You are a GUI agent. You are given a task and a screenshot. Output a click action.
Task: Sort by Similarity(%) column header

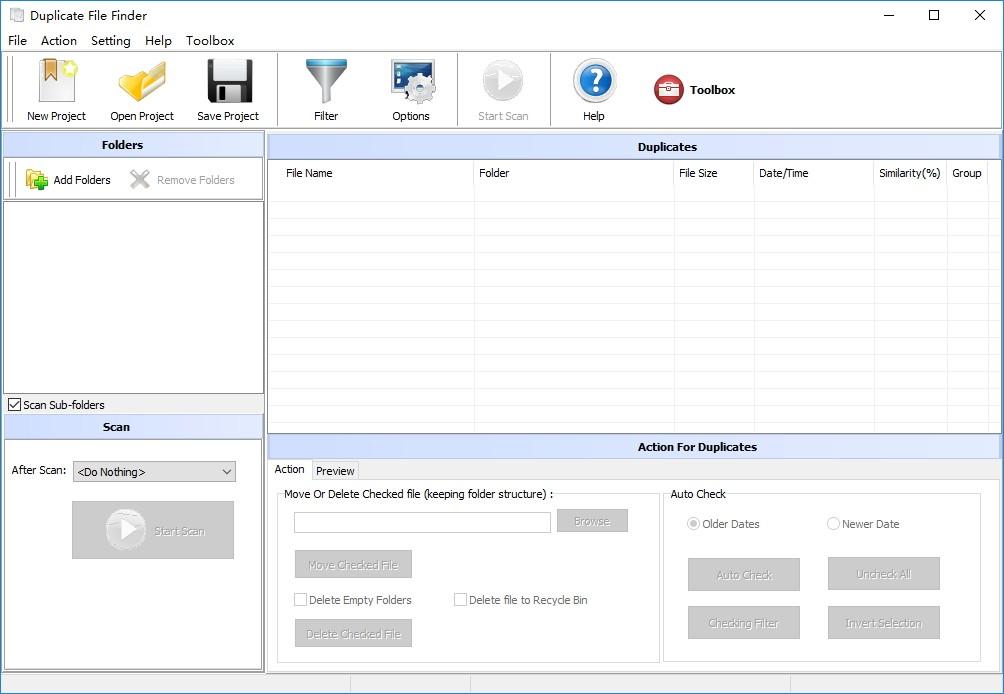tap(910, 173)
